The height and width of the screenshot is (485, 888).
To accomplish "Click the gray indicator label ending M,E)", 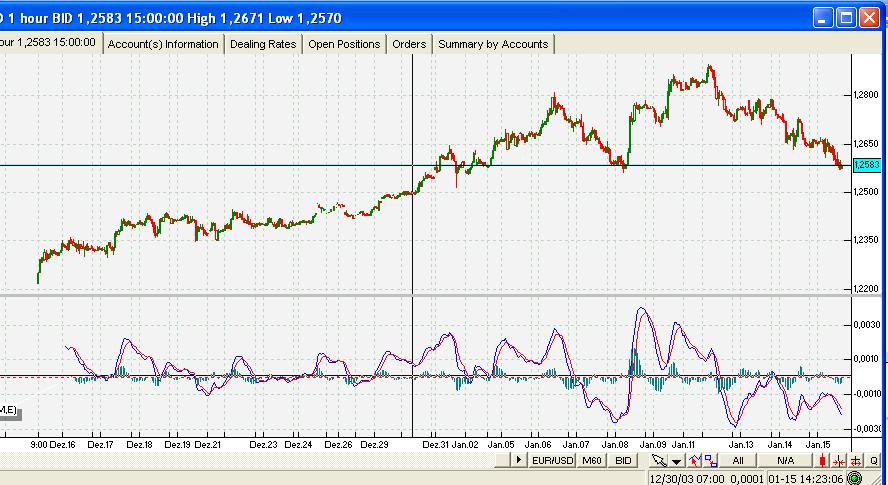I will coord(10,409).
